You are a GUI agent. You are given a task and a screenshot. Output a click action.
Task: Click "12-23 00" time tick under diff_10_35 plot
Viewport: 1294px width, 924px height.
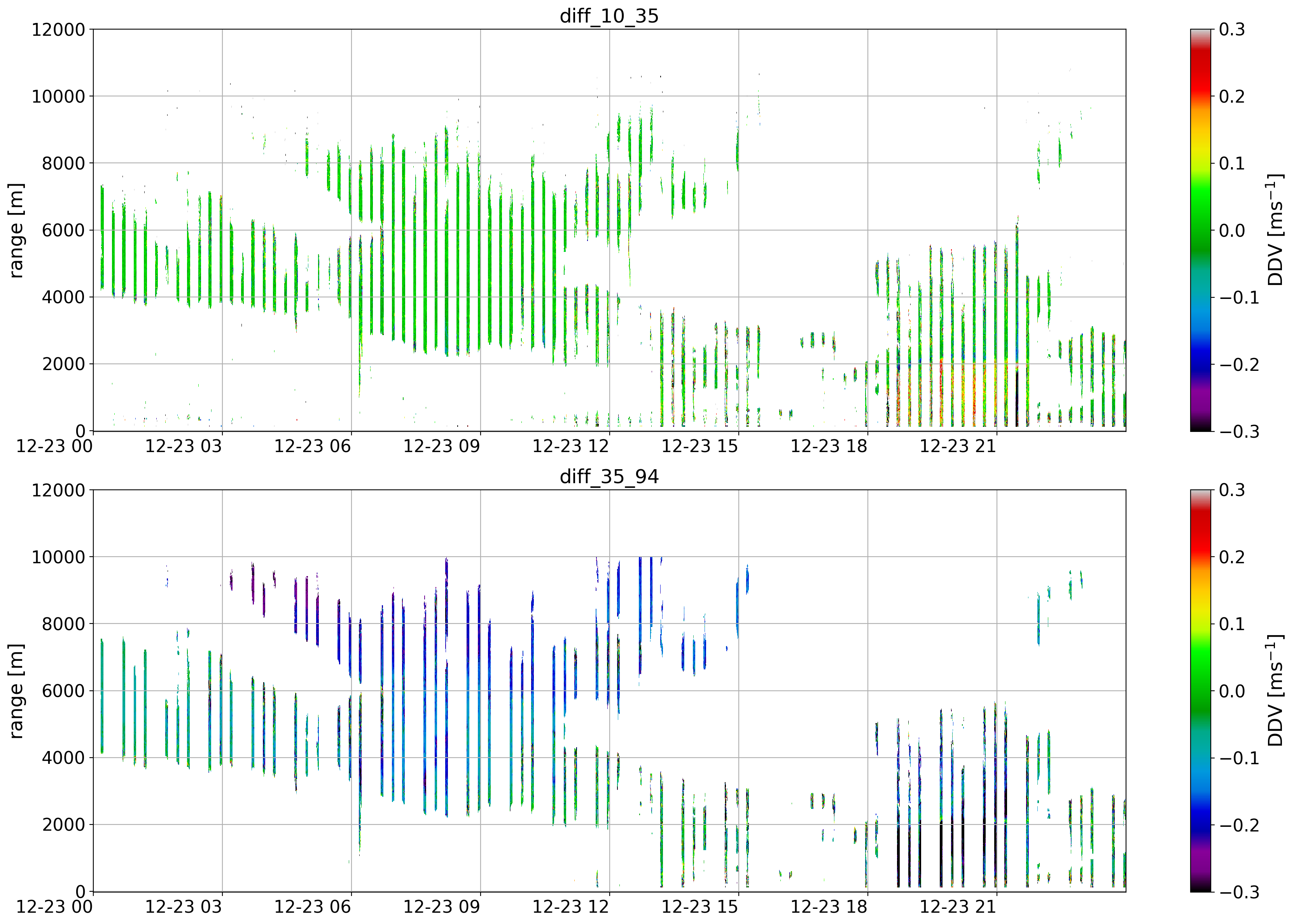(x=54, y=447)
